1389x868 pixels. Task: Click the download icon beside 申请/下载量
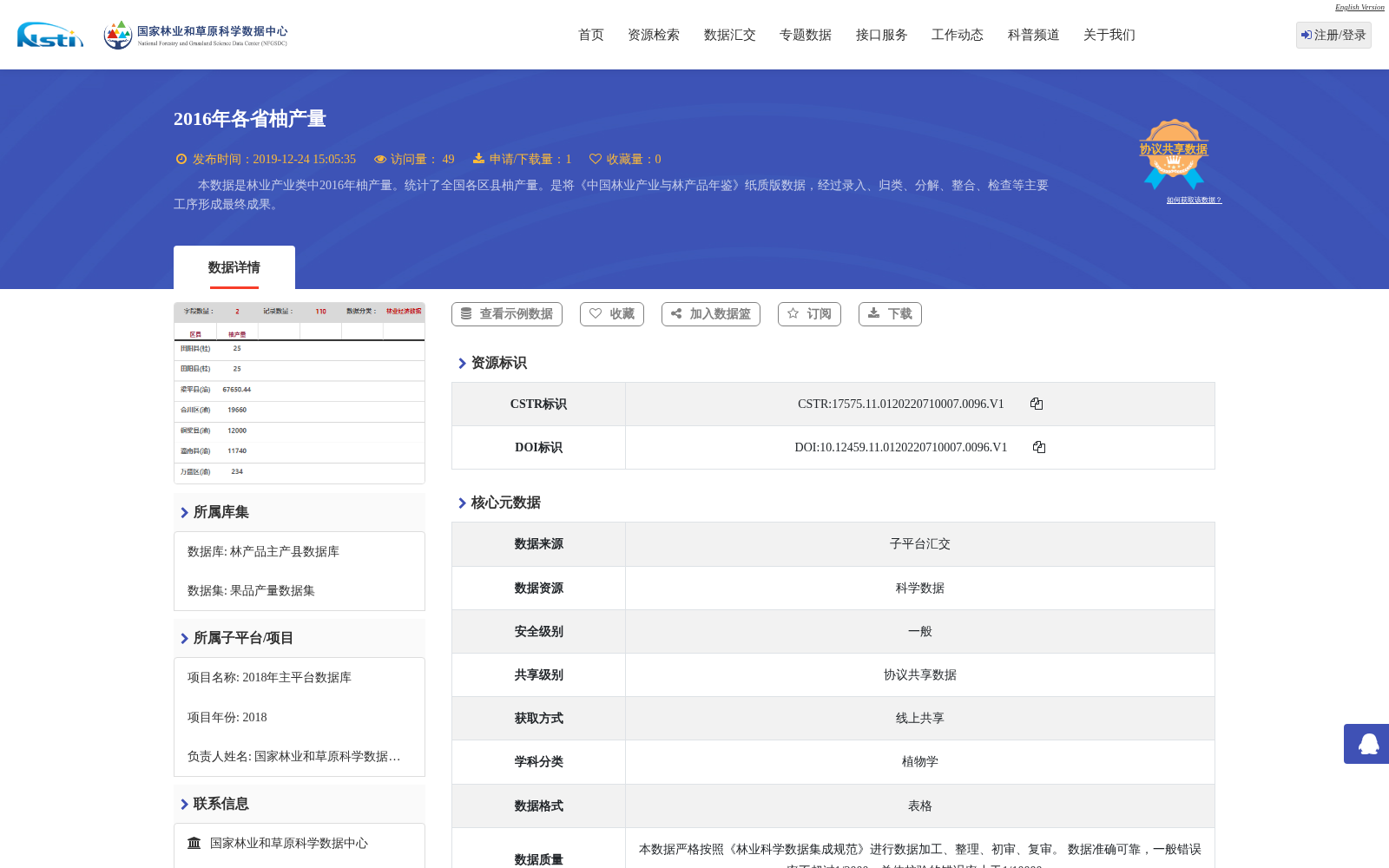point(478,159)
